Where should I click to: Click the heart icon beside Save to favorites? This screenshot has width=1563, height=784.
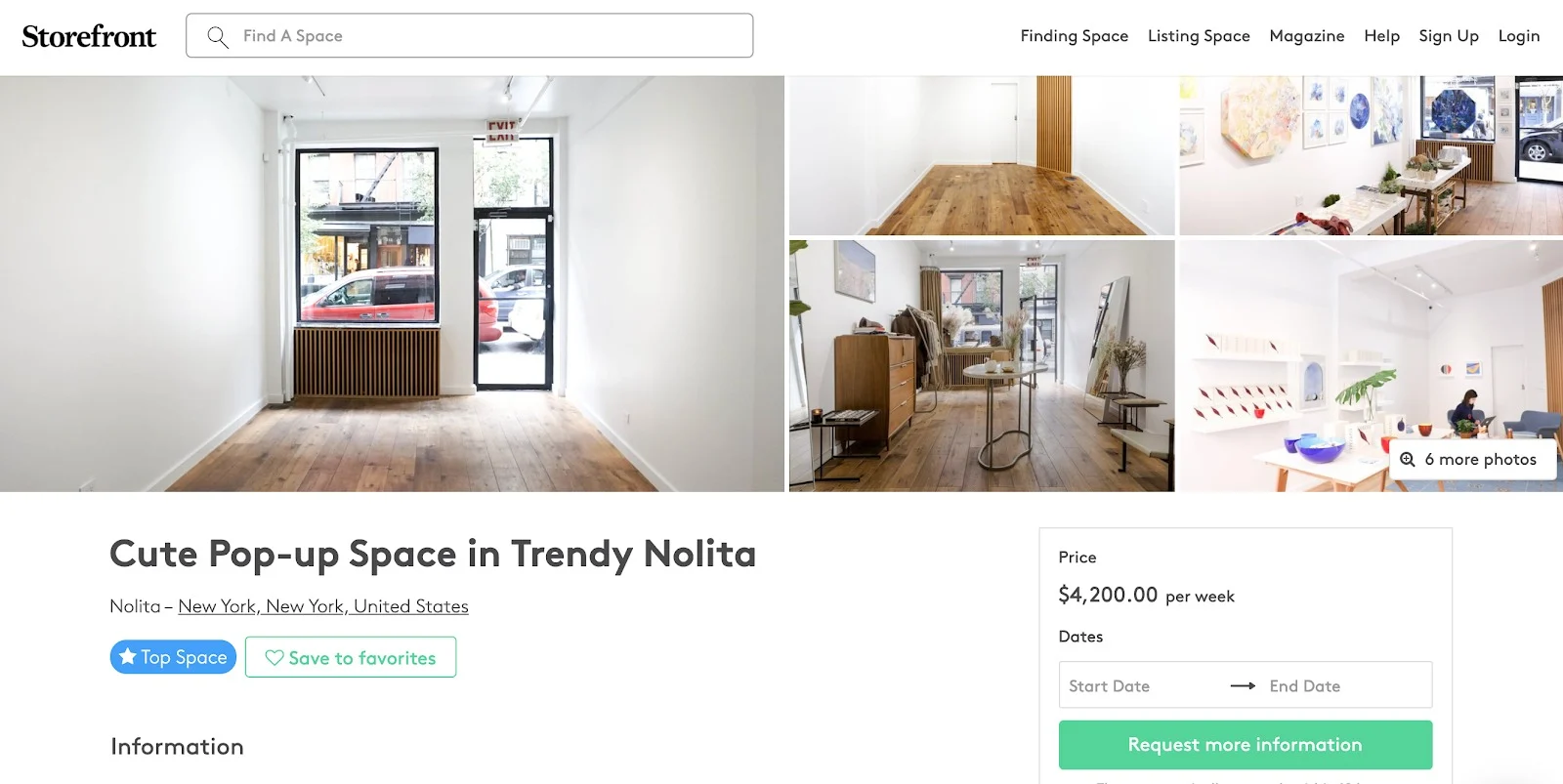tap(275, 658)
